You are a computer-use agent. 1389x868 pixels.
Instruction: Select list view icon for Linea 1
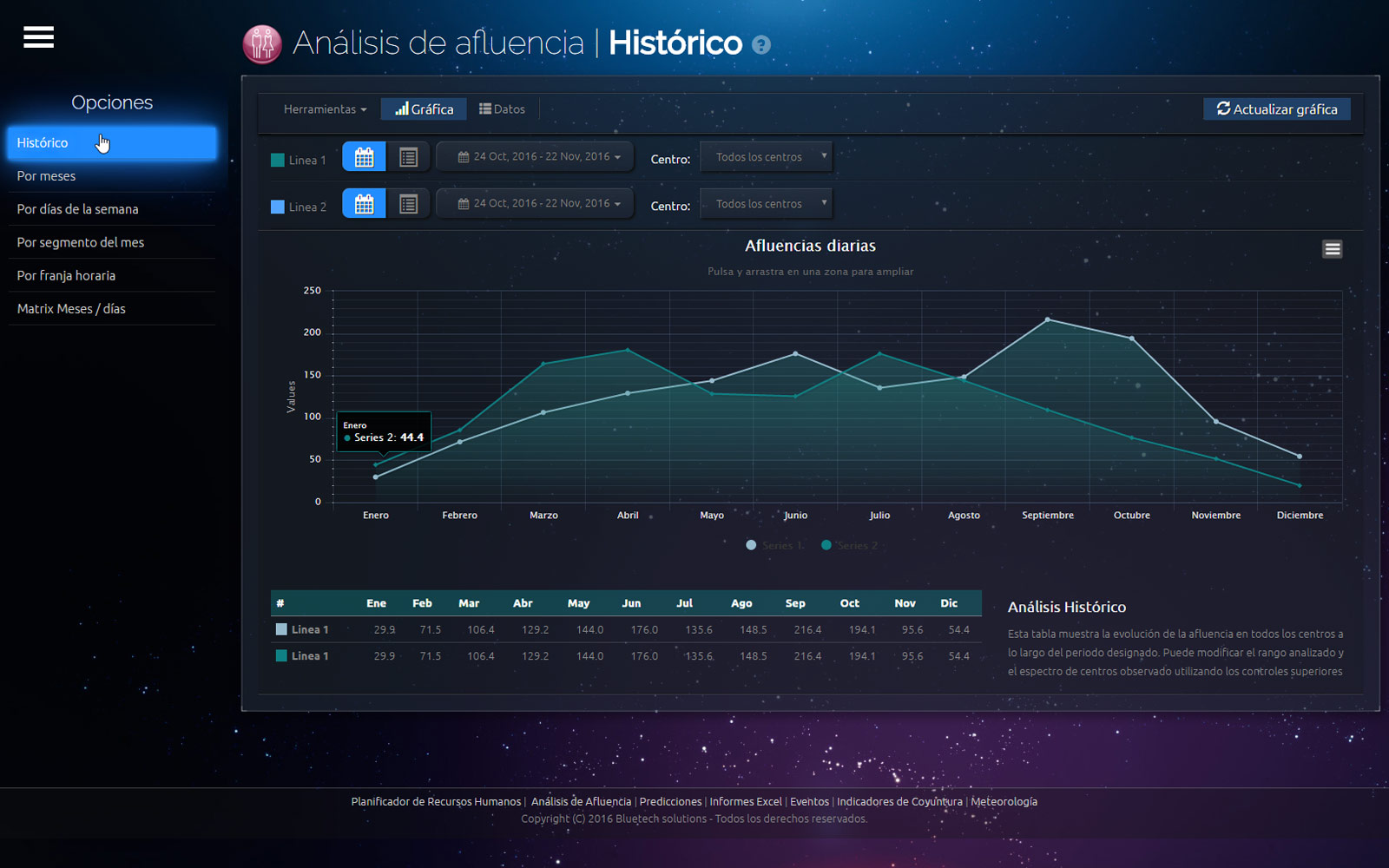point(408,157)
